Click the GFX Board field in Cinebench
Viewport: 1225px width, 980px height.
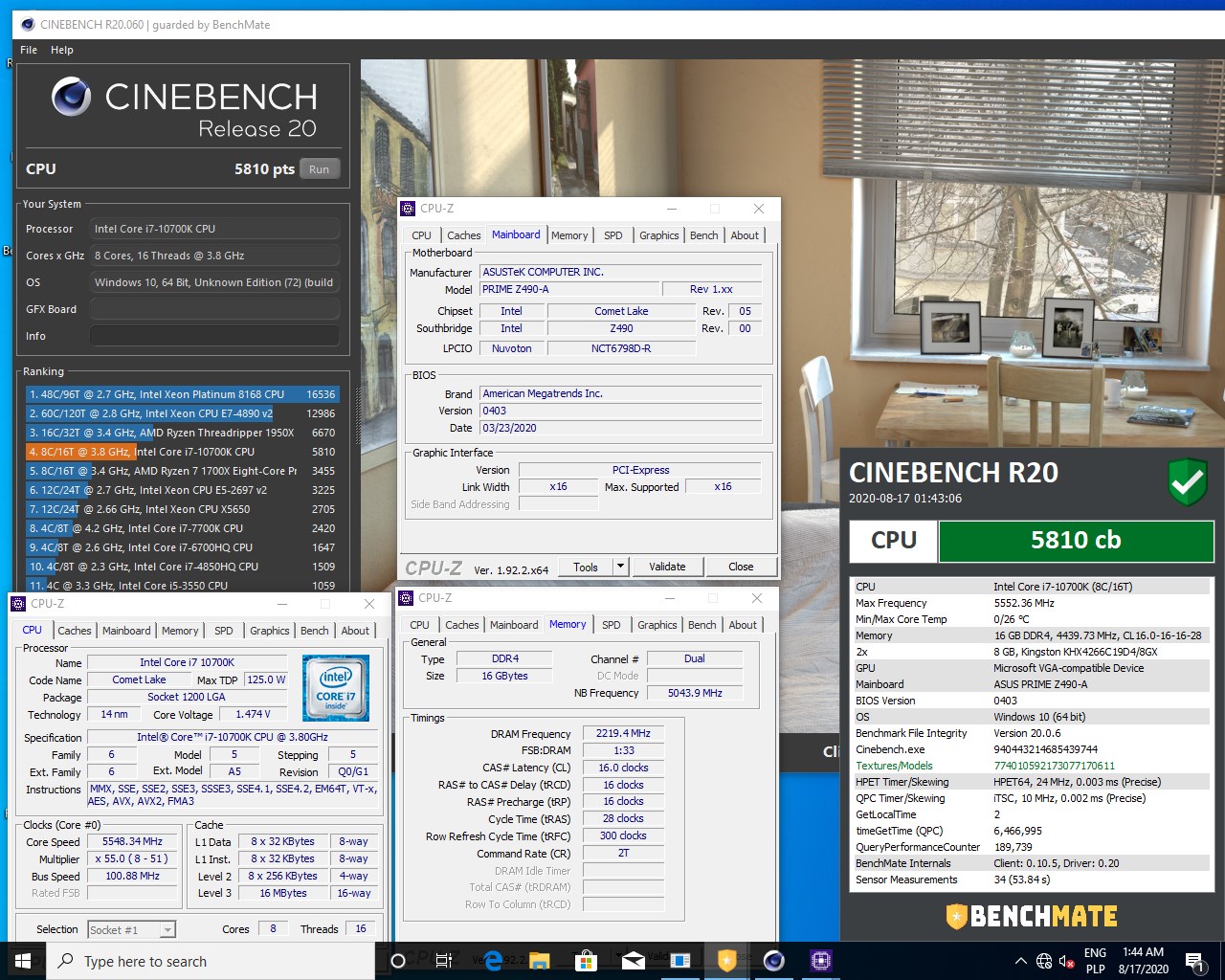[x=214, y=309]
